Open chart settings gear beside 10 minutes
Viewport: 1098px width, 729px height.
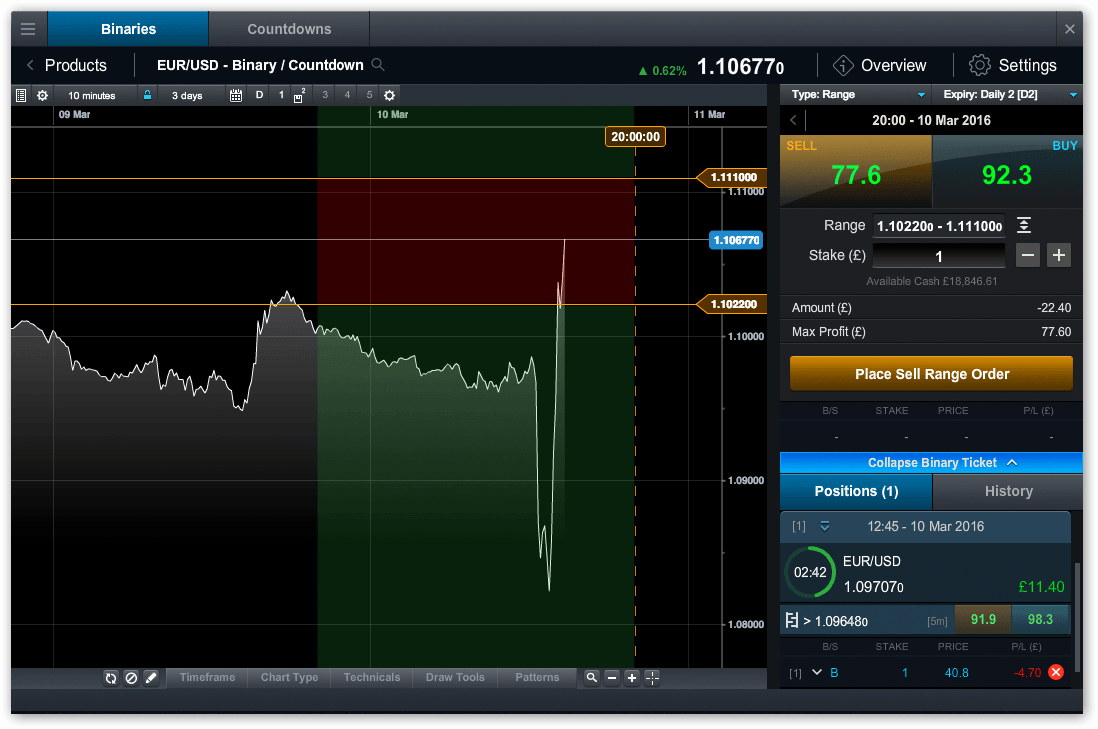coord(42,95)
